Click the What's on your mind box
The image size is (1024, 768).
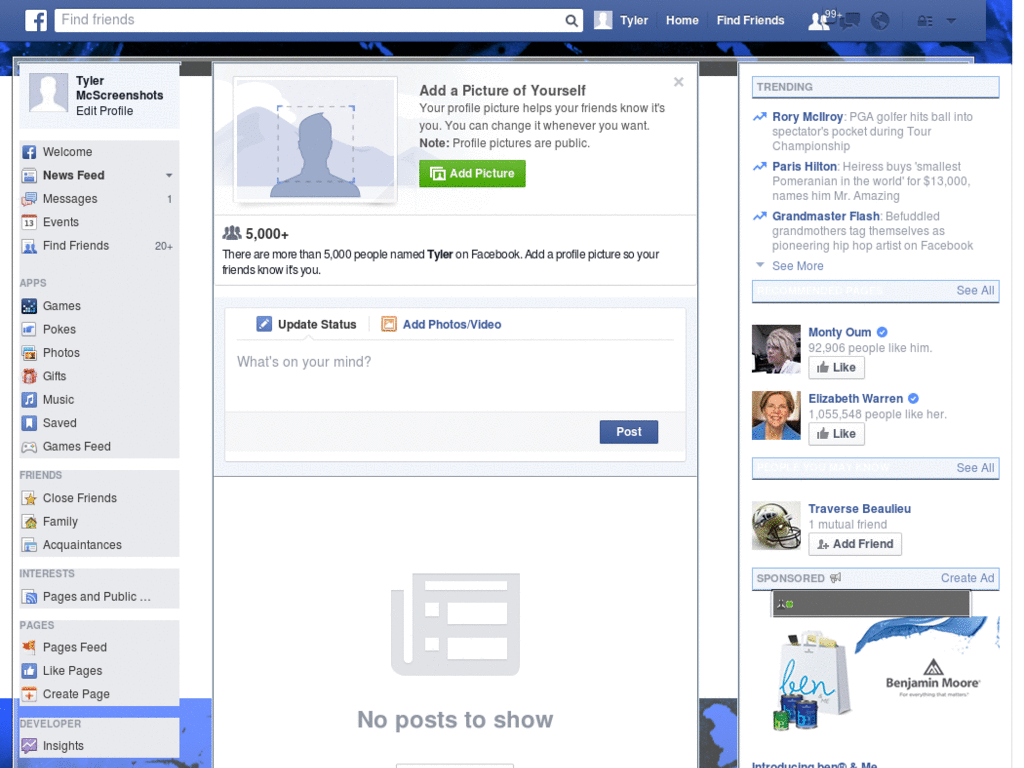[455, 376]
